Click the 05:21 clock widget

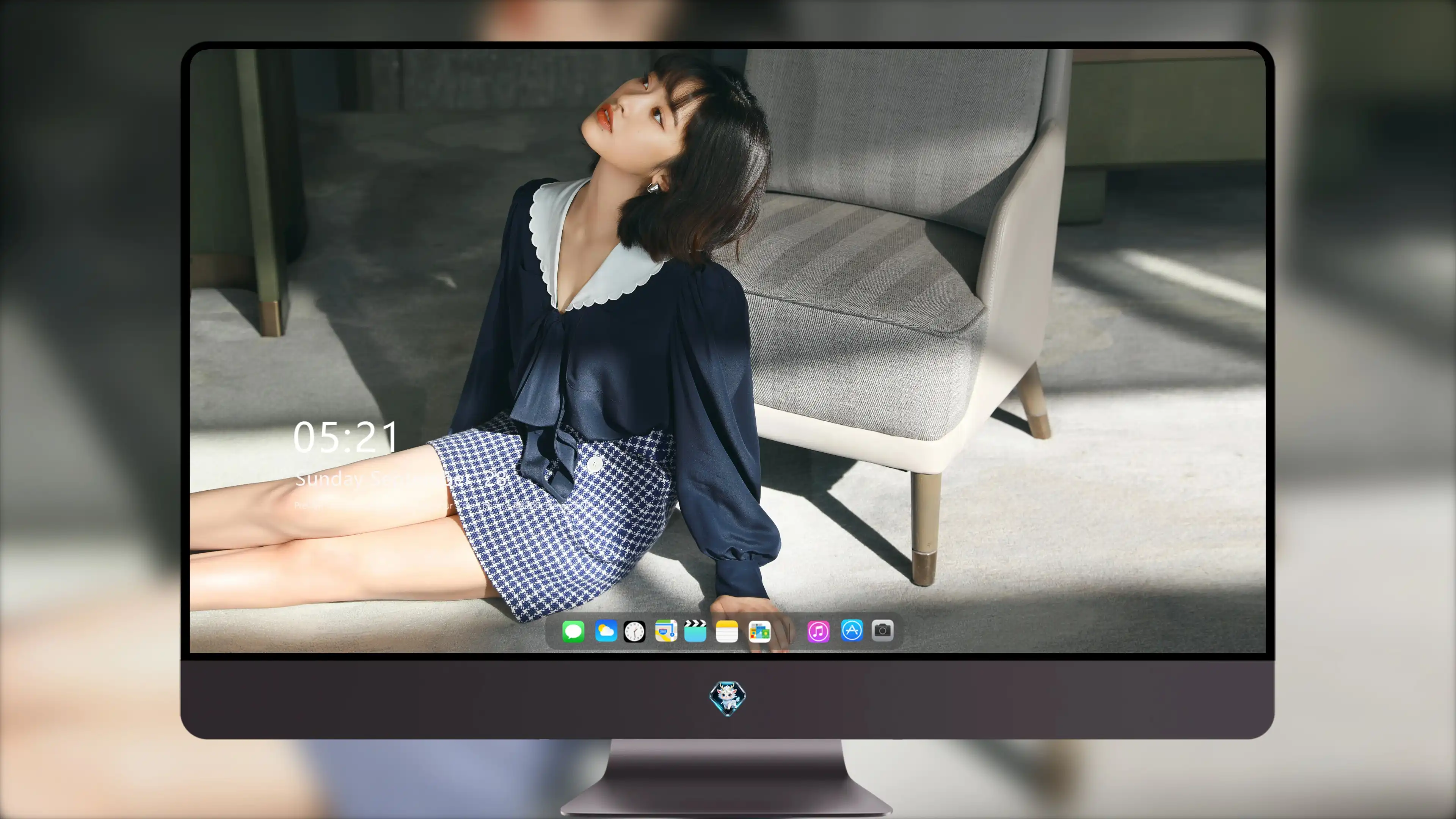346,437
